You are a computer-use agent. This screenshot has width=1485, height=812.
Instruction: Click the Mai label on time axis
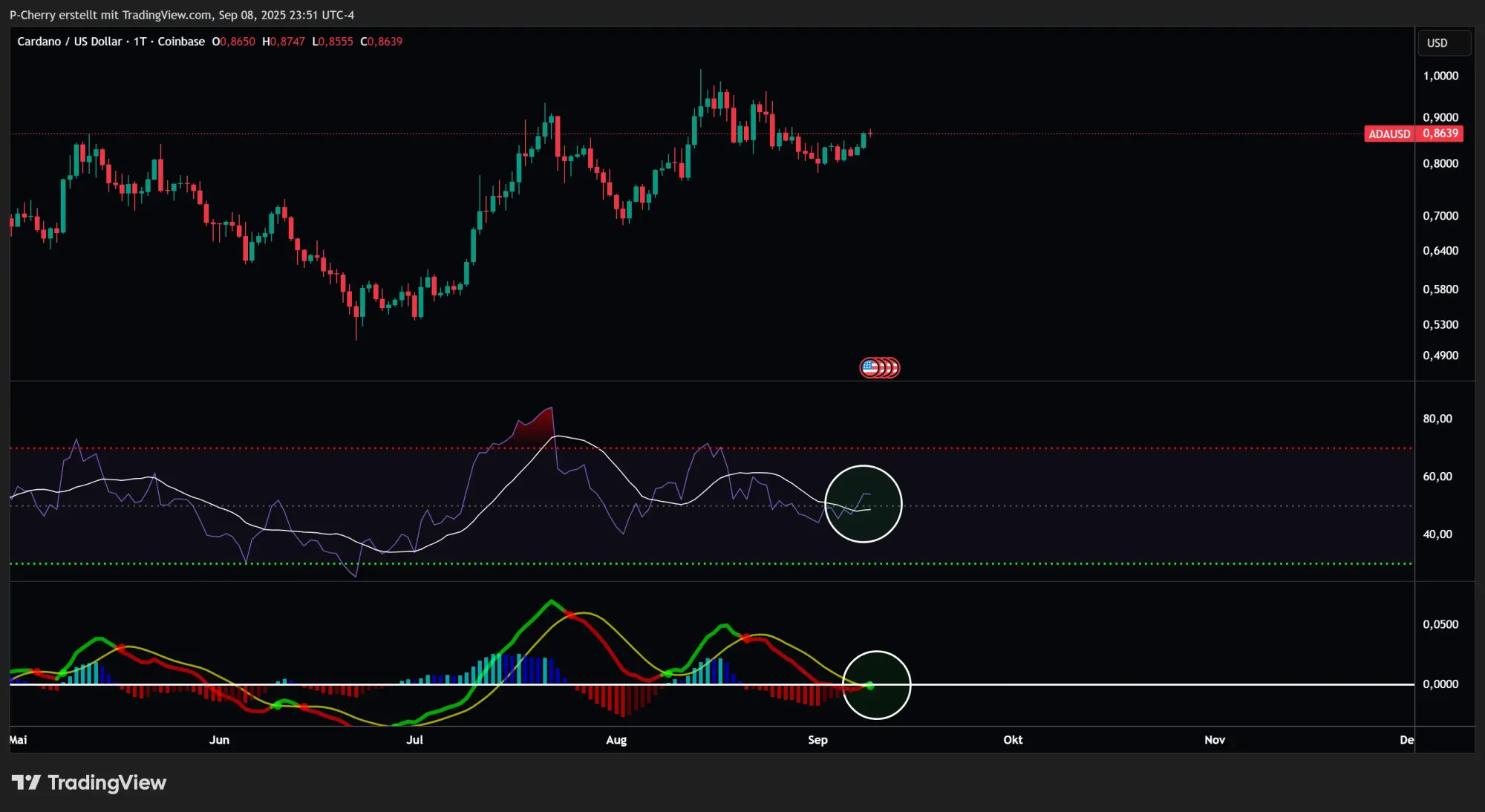[x=18, y=740]
